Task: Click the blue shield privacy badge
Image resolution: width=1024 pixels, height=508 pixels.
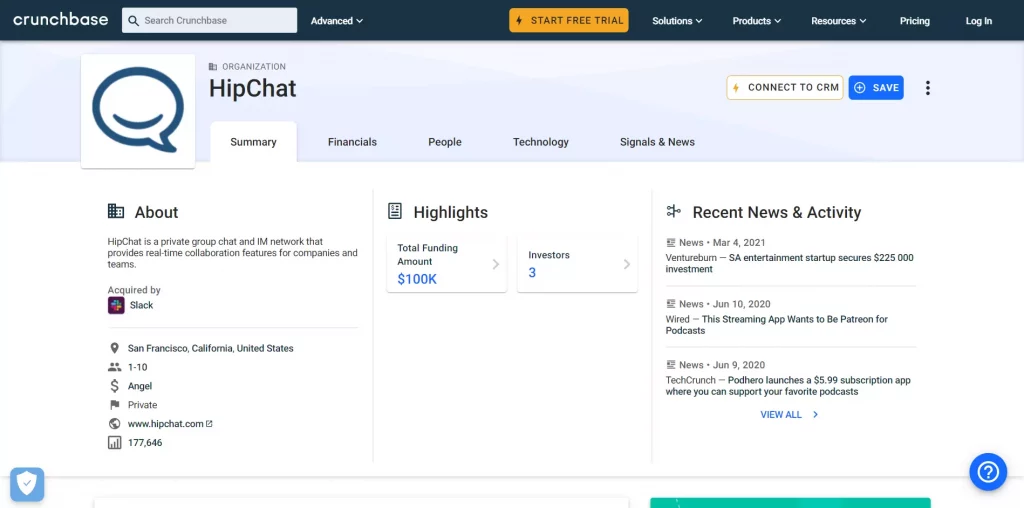Action: coord(27,484)
